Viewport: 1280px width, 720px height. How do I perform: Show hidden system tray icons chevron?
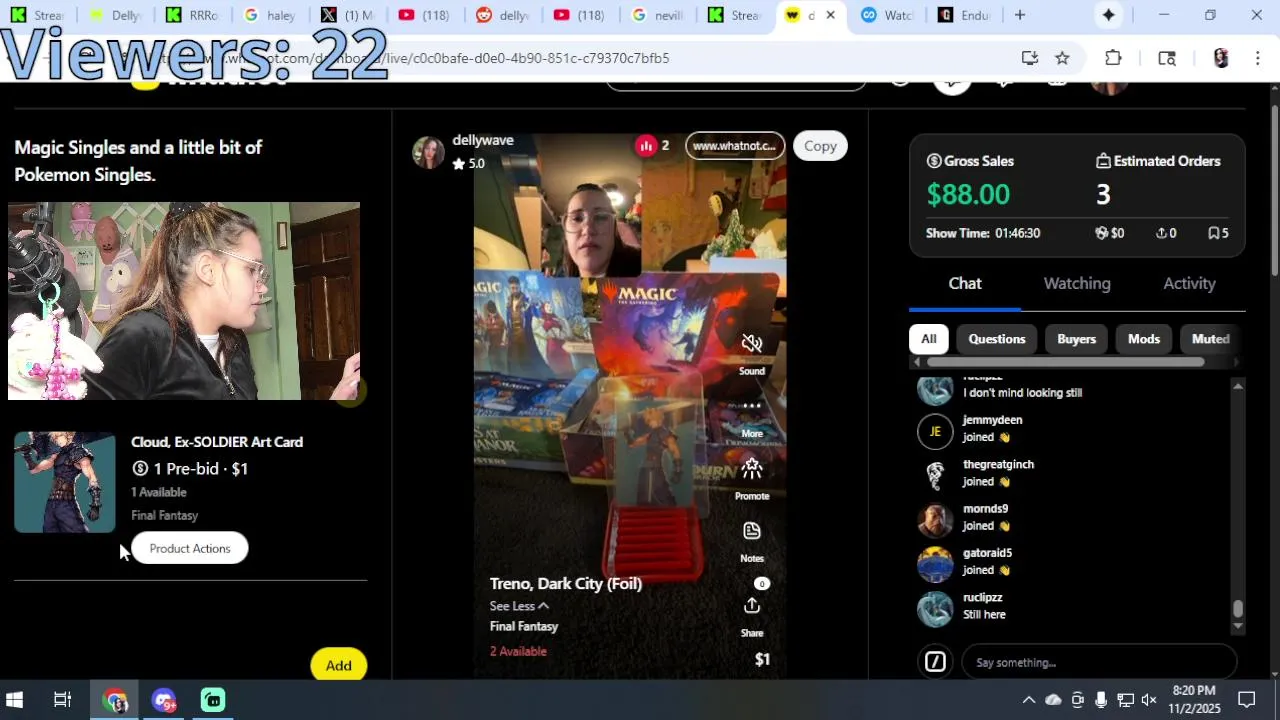(x=1028, y=700)
